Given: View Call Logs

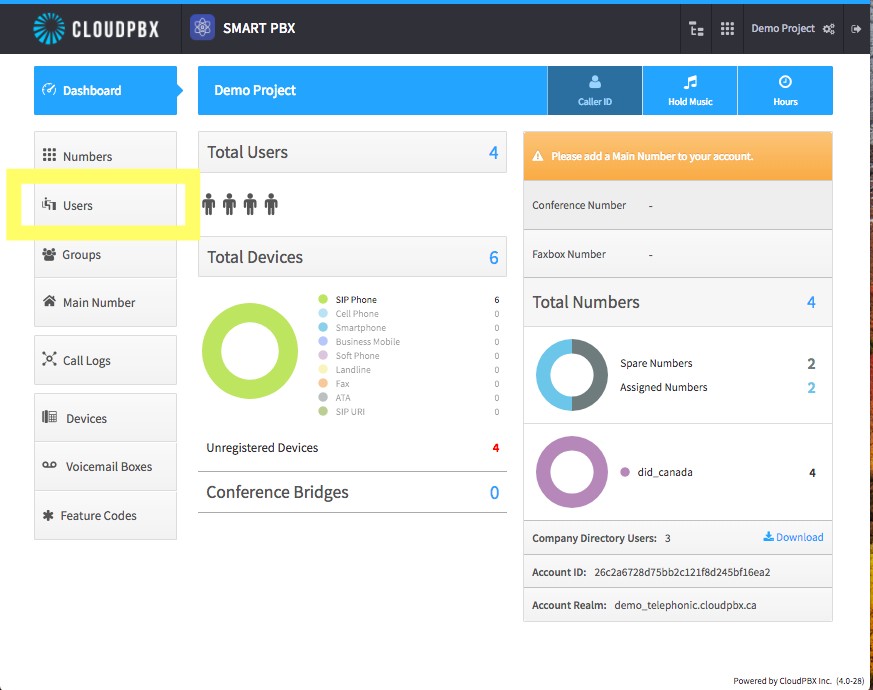Looking at the screenshot, I should click(105, 360).
